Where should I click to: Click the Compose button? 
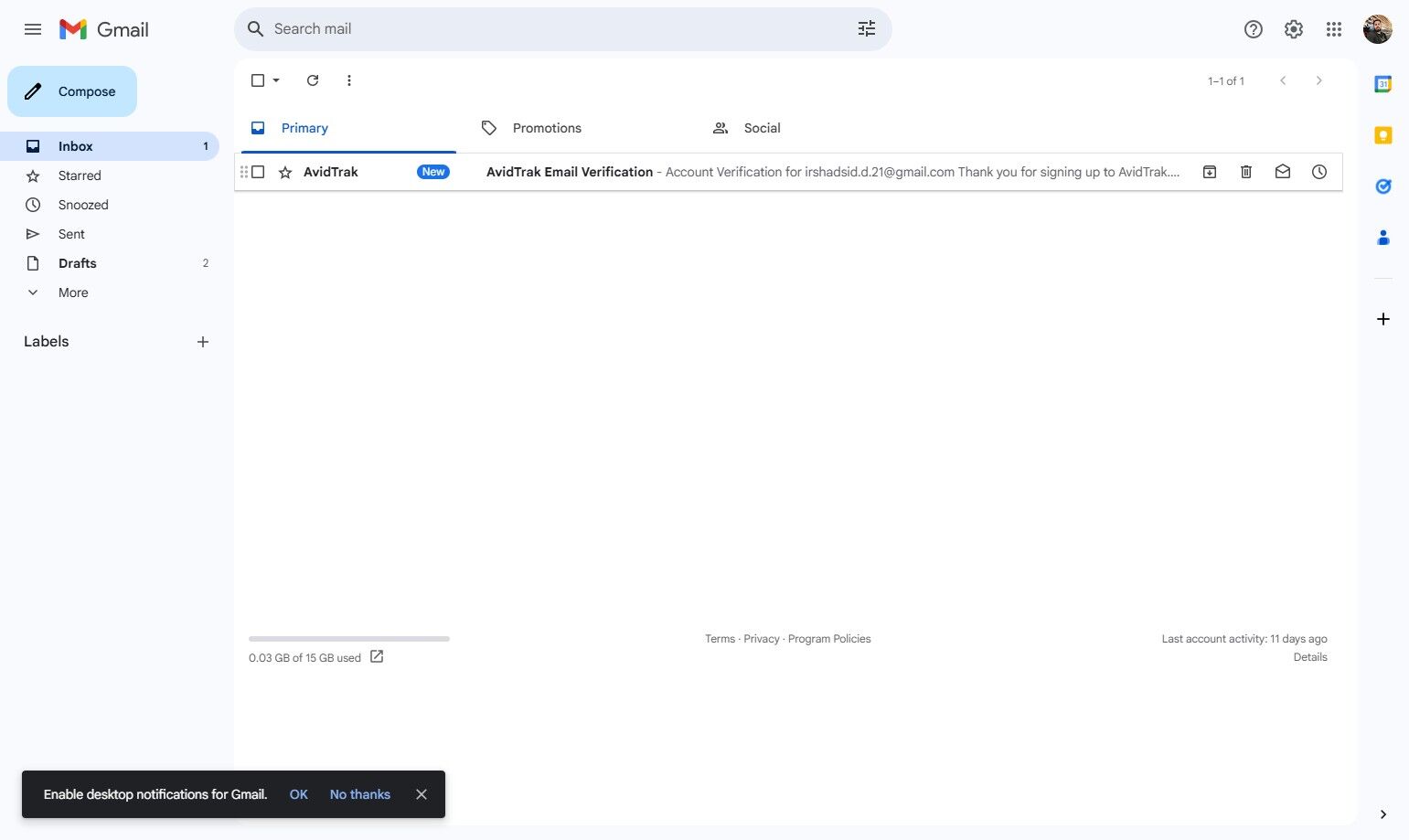click(x=72, y=91)
